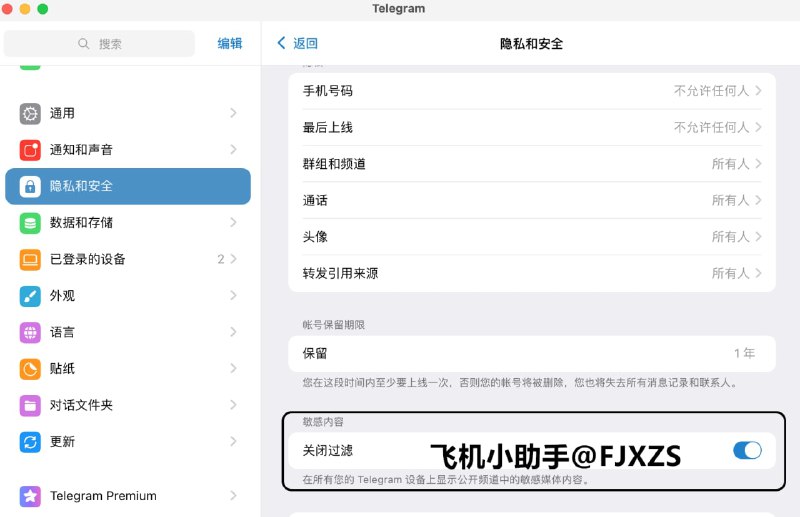Open the 手机号码 privacy setting
This screenshot has height=517, width=800.
(532, 91)
